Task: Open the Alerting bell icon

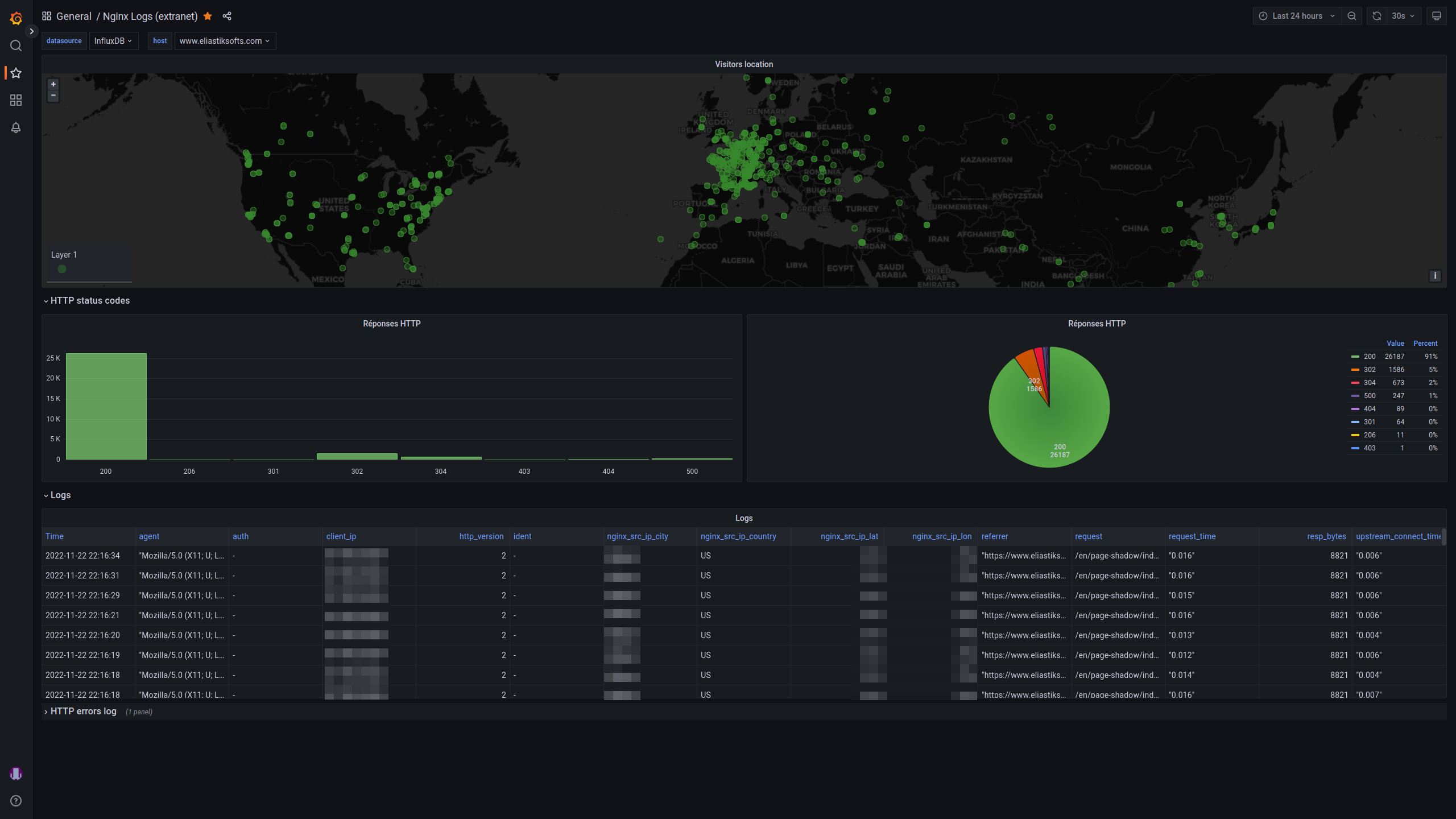Action: click(16, 127)
